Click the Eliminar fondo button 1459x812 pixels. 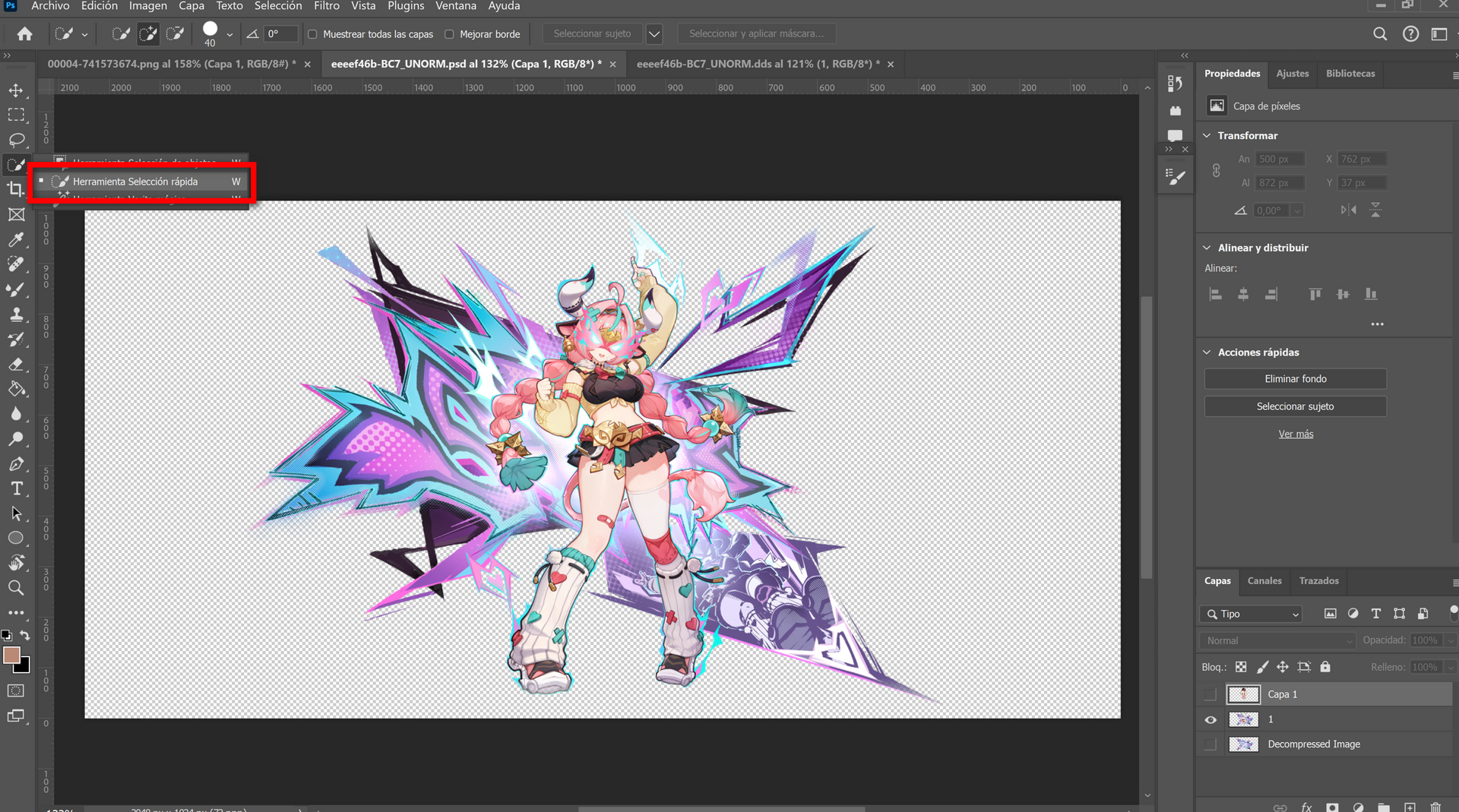coord(1295,379)
